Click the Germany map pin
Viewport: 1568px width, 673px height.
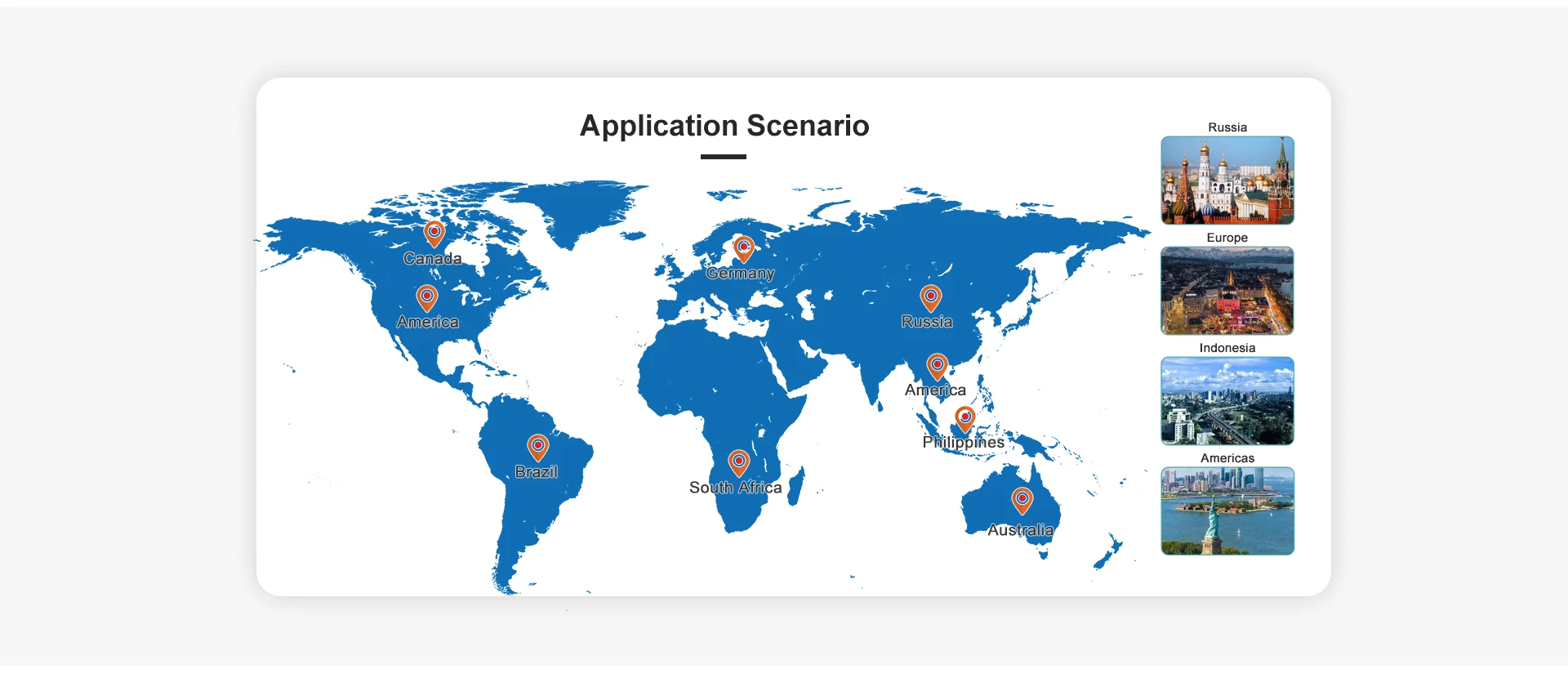coord(743,247)
